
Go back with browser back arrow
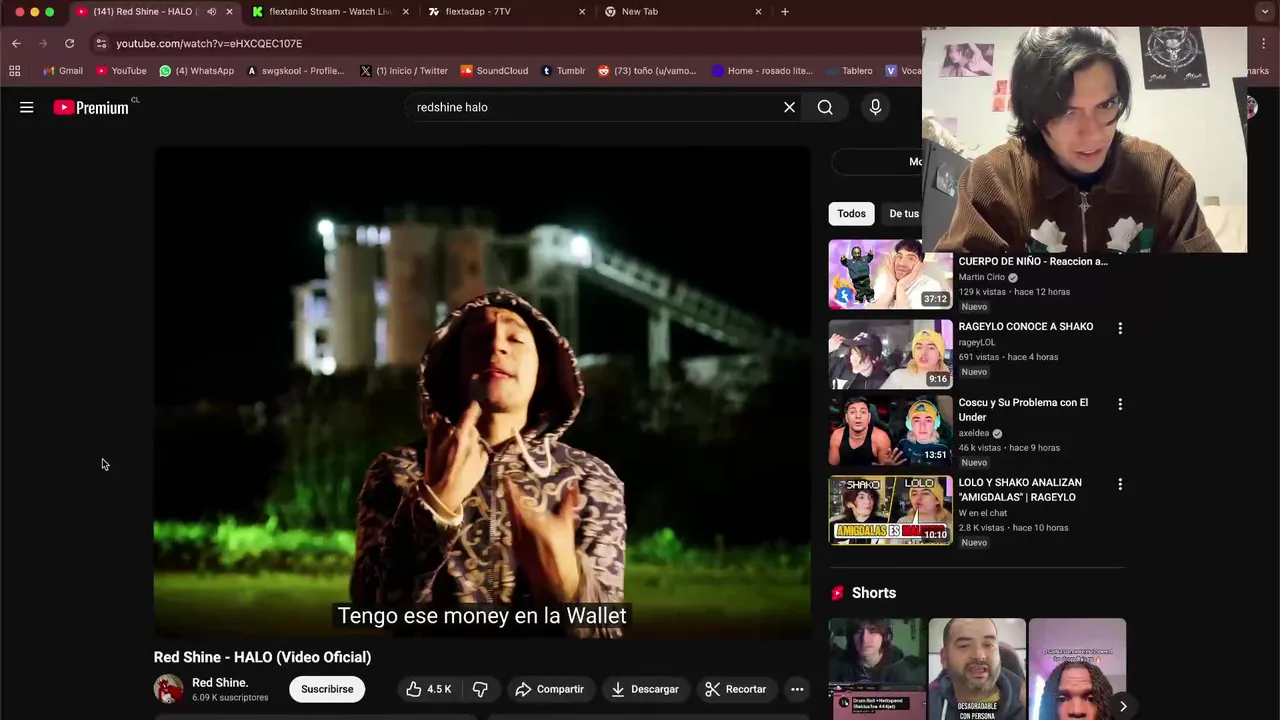point(16,43)
